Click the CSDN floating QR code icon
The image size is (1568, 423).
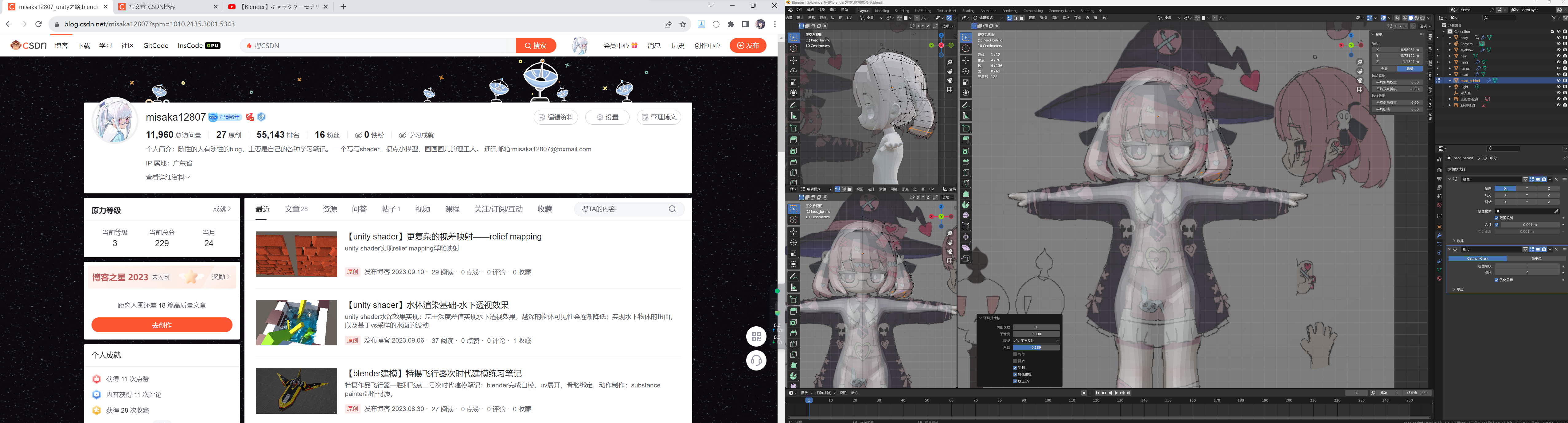[756, 336]
